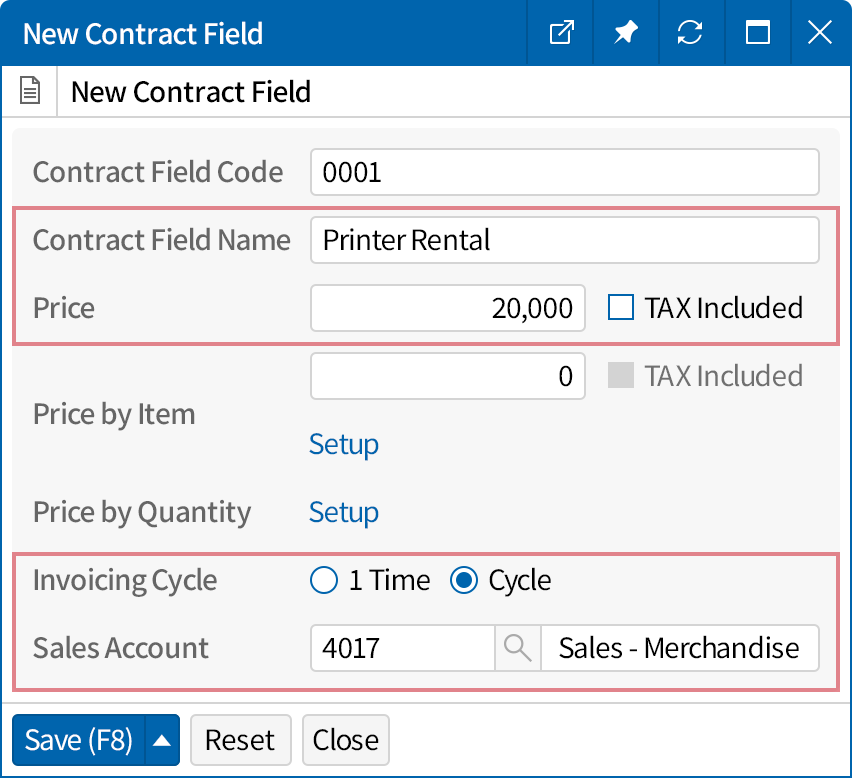Focus the Contract Field Name text box

[x=564, y=241]
